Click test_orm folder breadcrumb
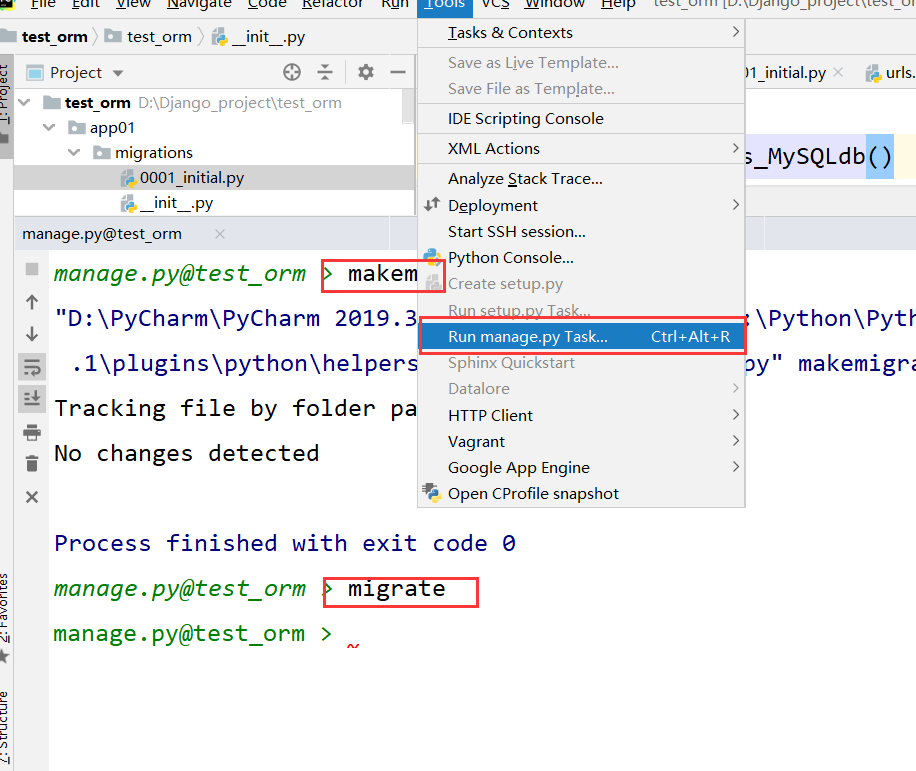Viewport: 916px width, 771px height. point(148,37)
